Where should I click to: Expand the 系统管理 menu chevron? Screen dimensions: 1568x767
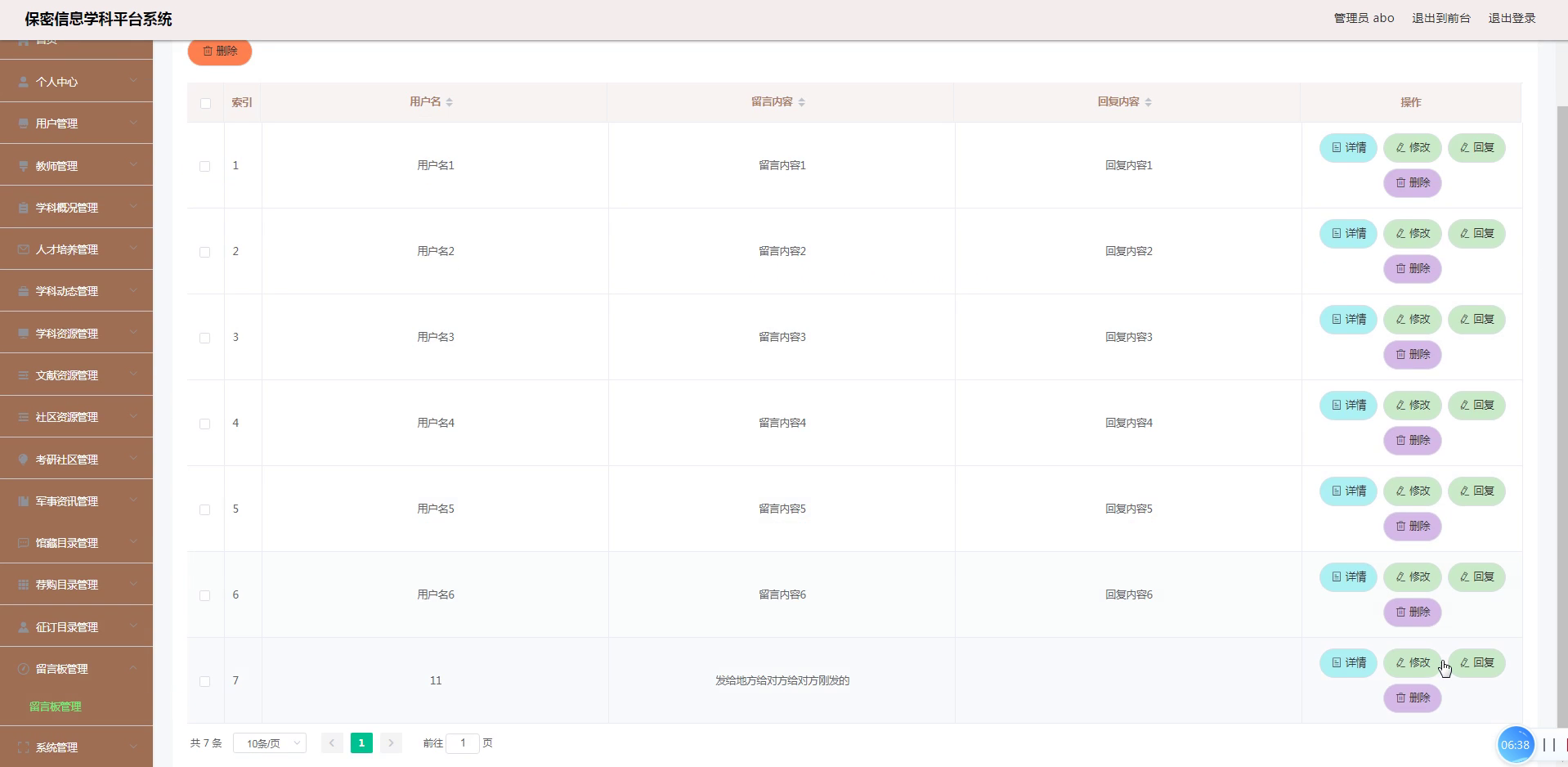click(x=133, y=747)
